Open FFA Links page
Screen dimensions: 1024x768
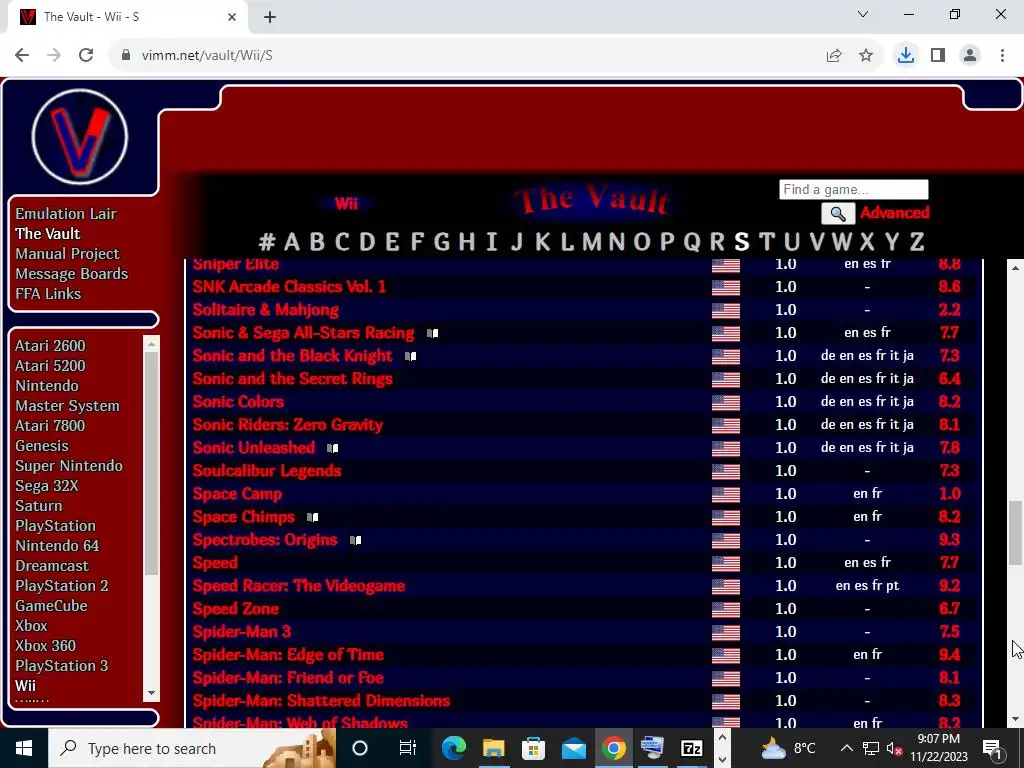[x=48, y=294]
